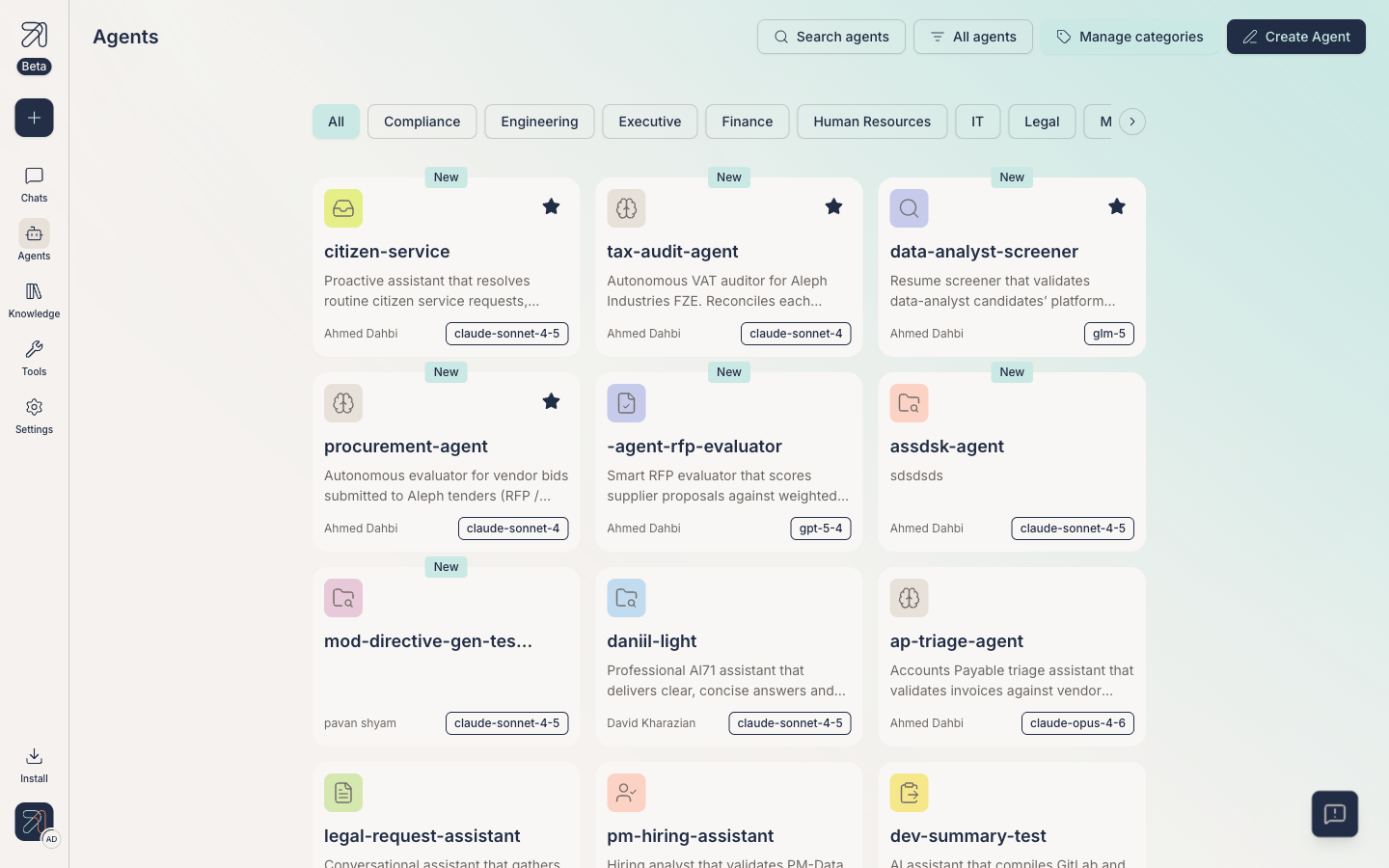Open the All agents filter dropdown
The height and width of the screenshot is (868, 1389).
(972, 37)
